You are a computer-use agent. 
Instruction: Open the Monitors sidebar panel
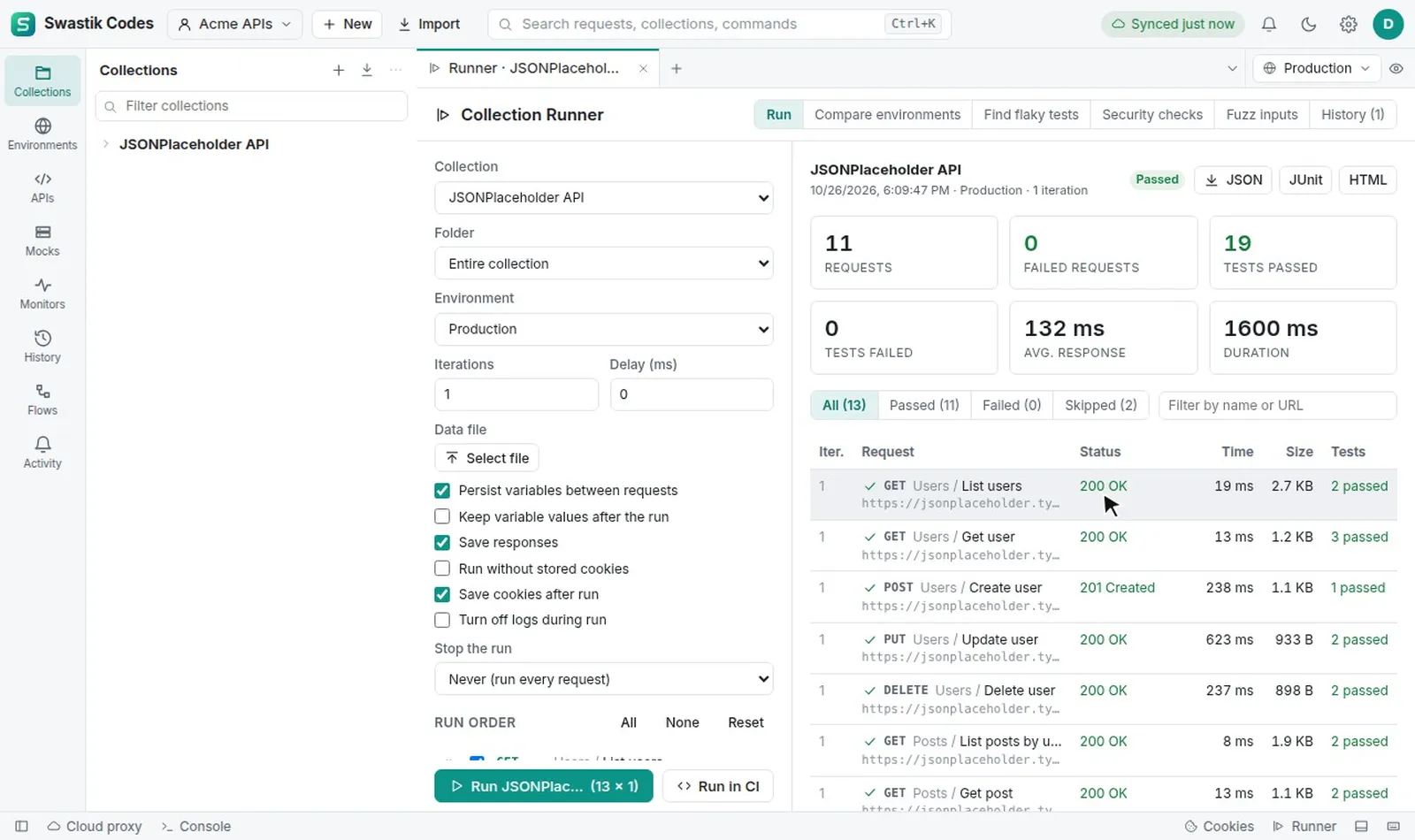point(42,294)
